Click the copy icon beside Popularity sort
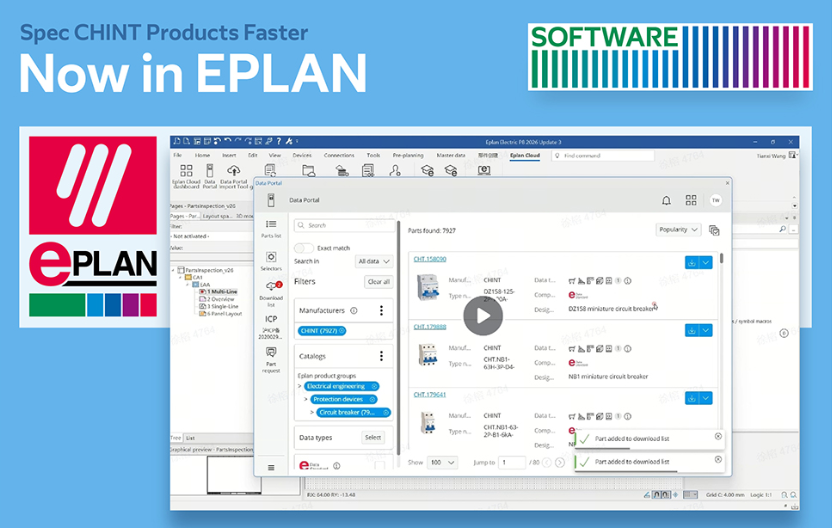This screenshot has height=528, width=832. pyautogui.click(x=714, y=230)
